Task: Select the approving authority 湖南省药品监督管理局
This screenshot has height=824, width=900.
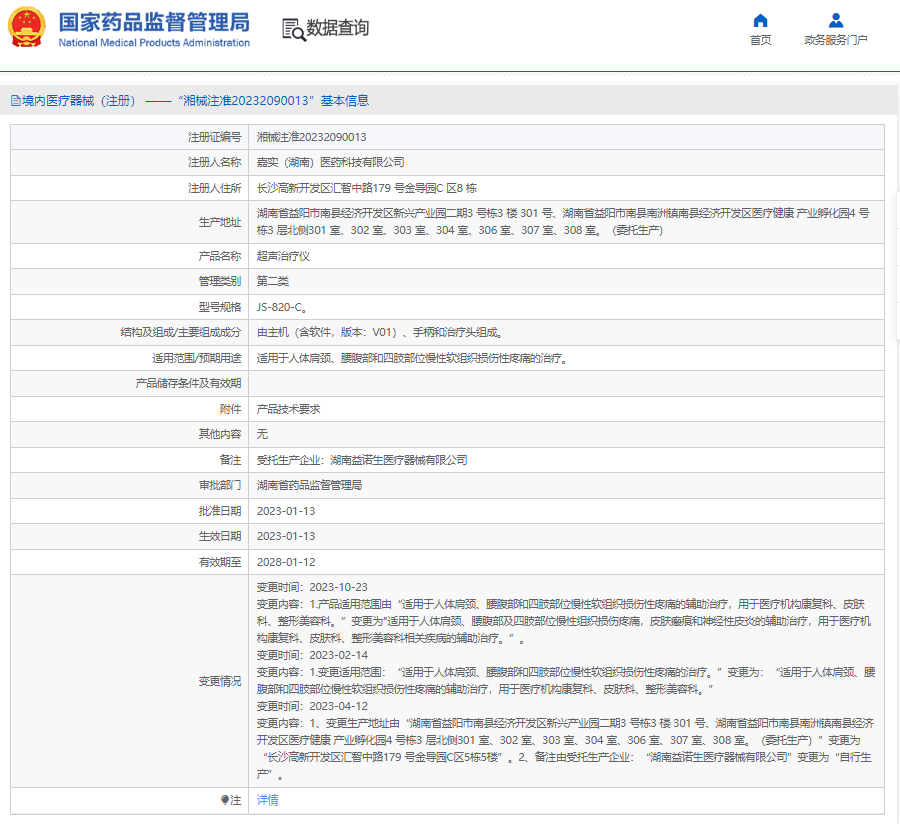Action: point(309,485)
